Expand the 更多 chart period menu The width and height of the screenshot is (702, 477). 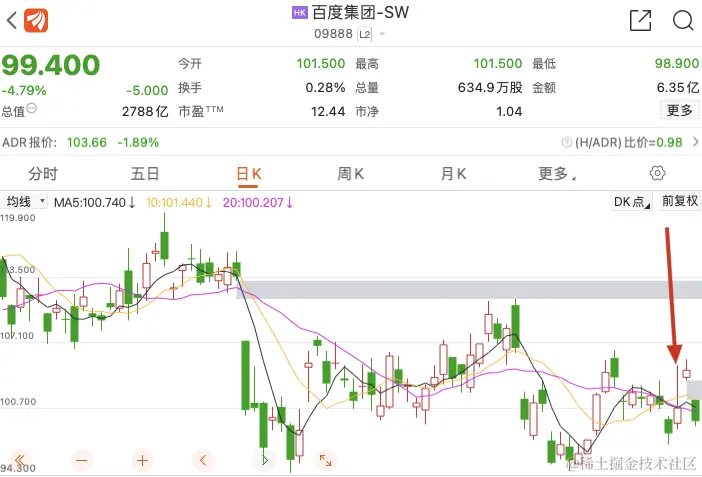[556, 174]
